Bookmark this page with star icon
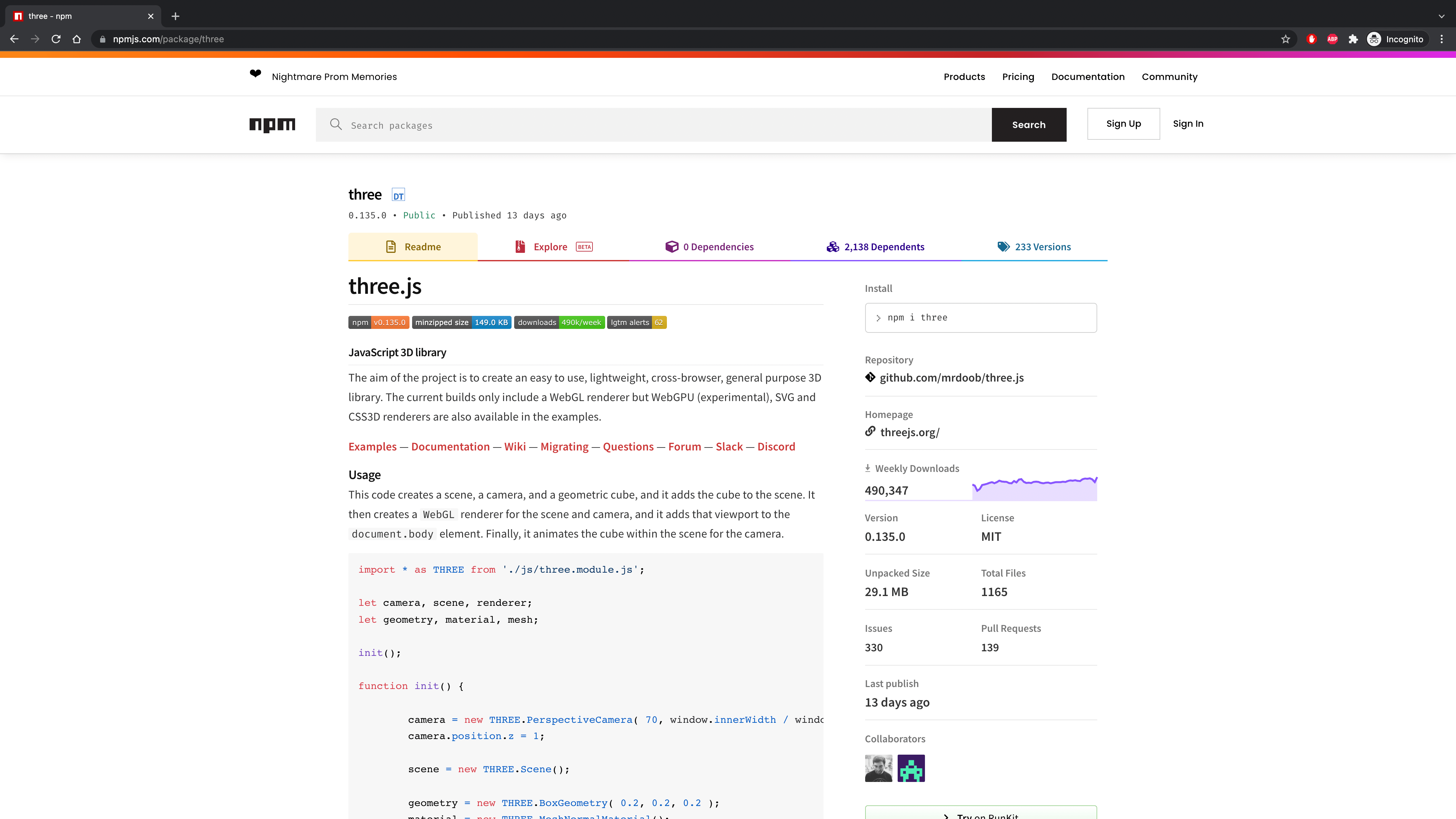This screenshot has height=819, width=1456. [x=1285, y=39]
